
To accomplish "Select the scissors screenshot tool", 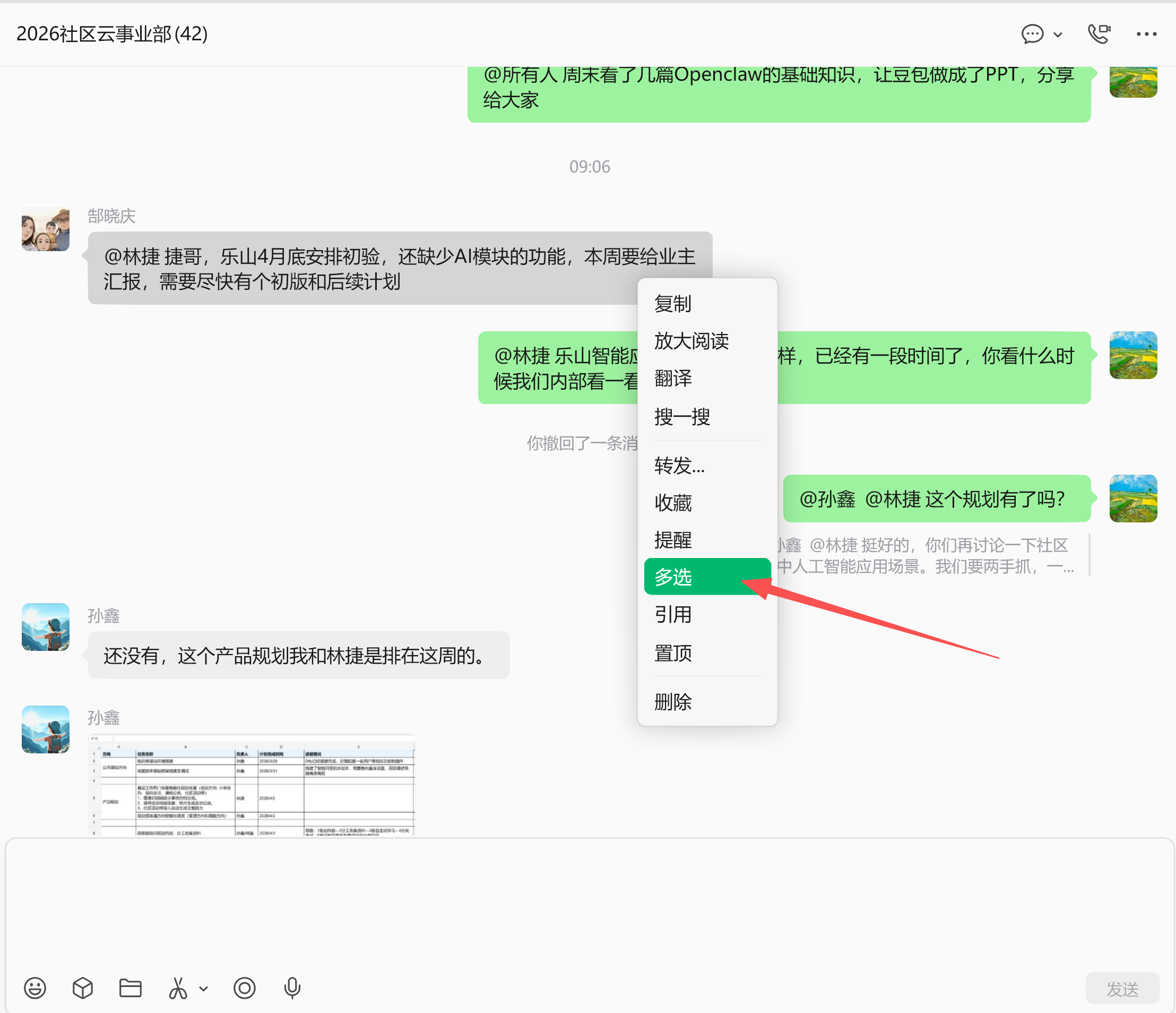I will click(x=178, y=988).
